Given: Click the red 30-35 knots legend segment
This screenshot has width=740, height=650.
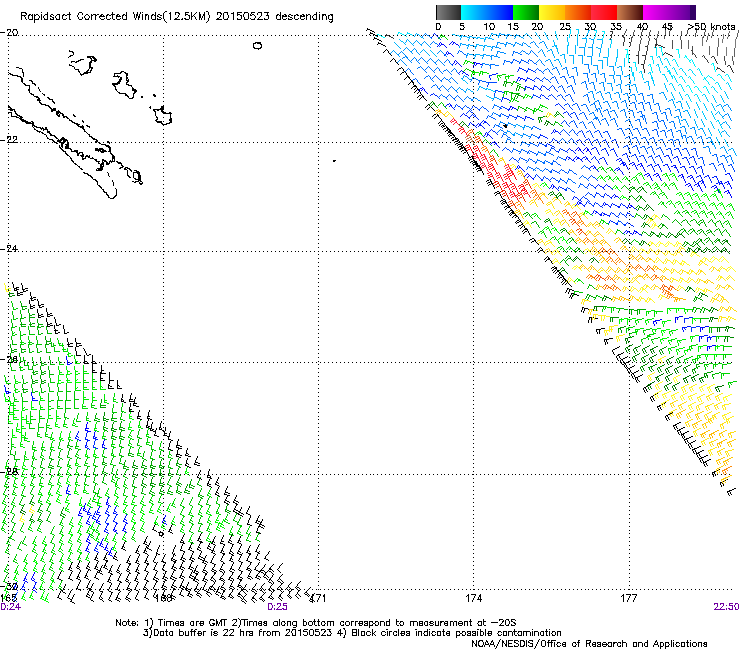Looking at the screenshot, I should pyautogui.click(x=604, y=12).
